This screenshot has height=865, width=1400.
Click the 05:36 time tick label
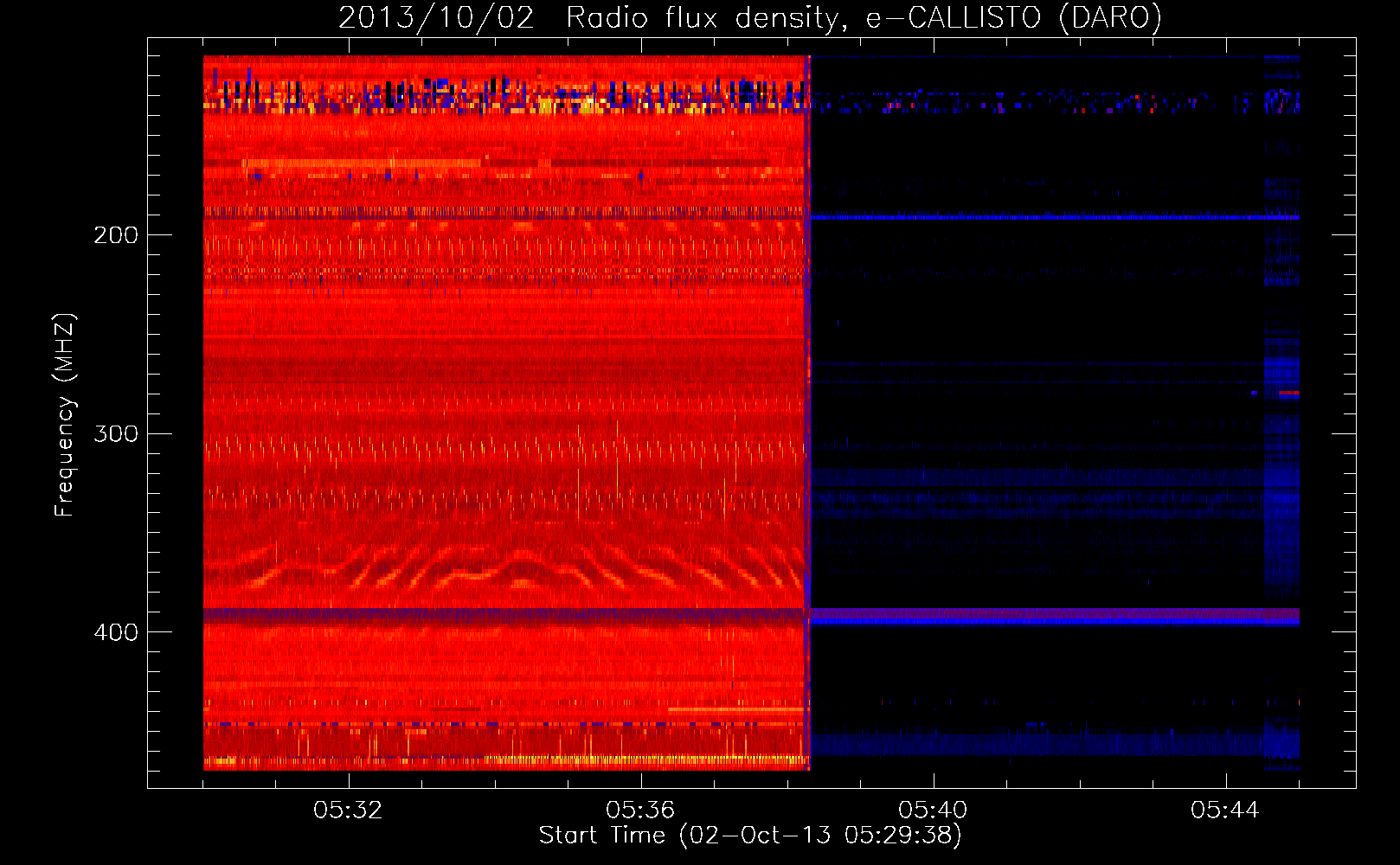coord(640,811)
